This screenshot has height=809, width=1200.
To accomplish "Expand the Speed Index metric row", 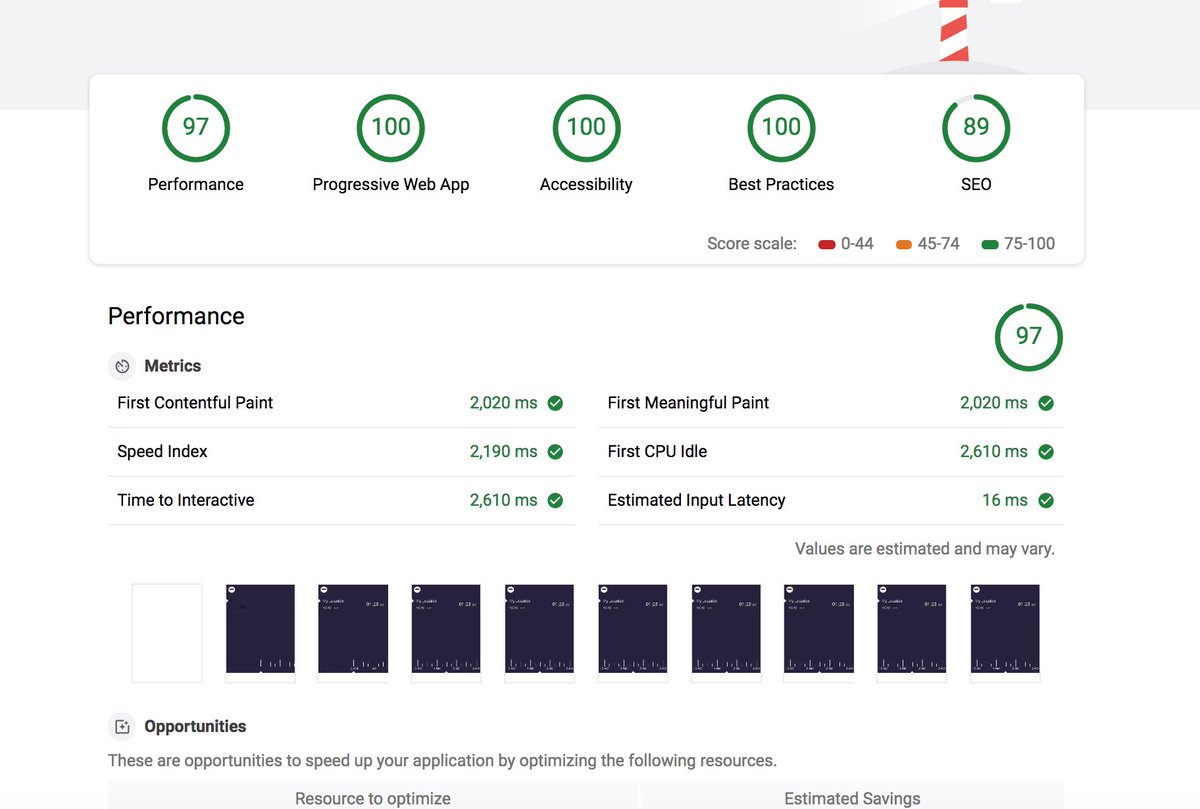I will tap(341, 452).
